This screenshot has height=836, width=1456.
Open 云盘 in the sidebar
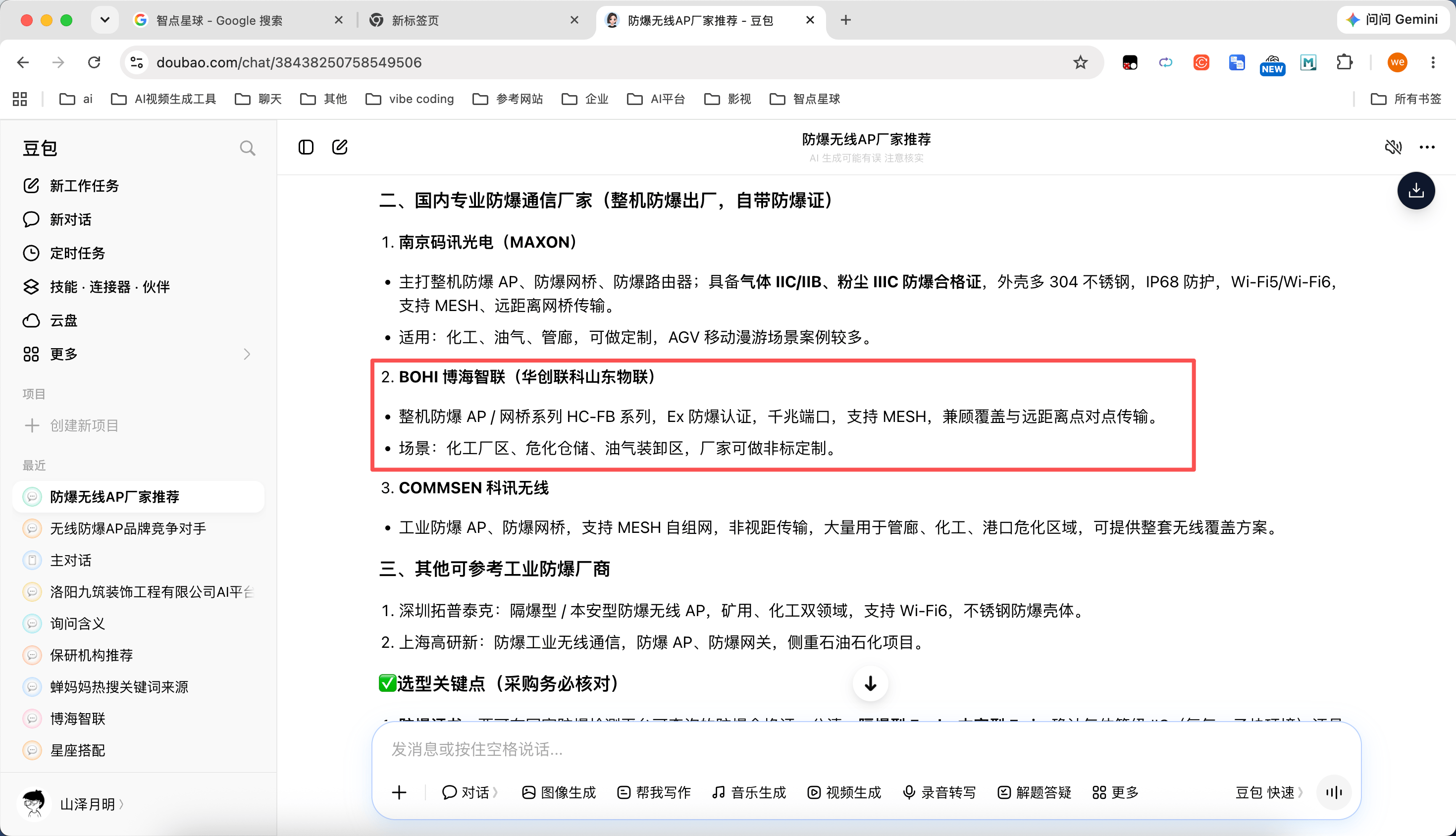coord(138,320)
